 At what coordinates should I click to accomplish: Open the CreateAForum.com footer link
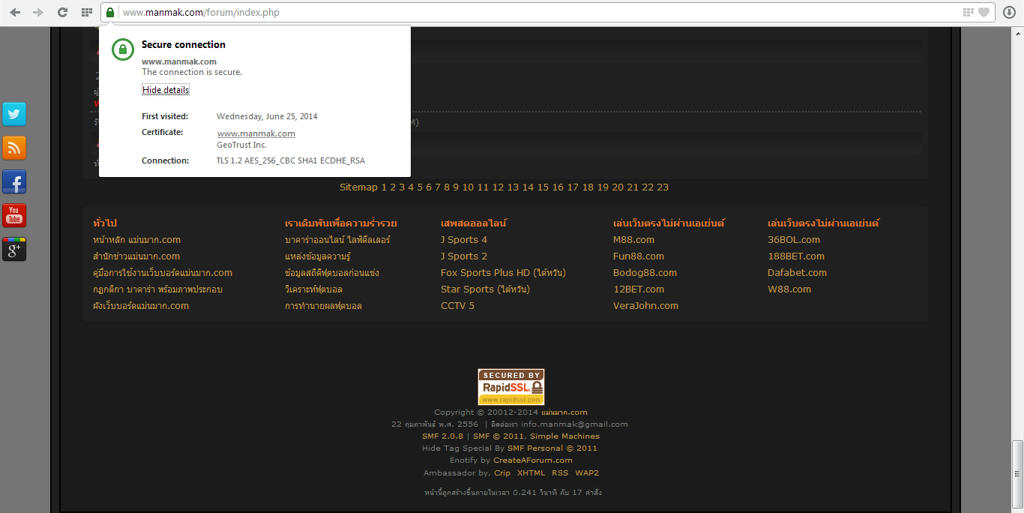[533, 460]
